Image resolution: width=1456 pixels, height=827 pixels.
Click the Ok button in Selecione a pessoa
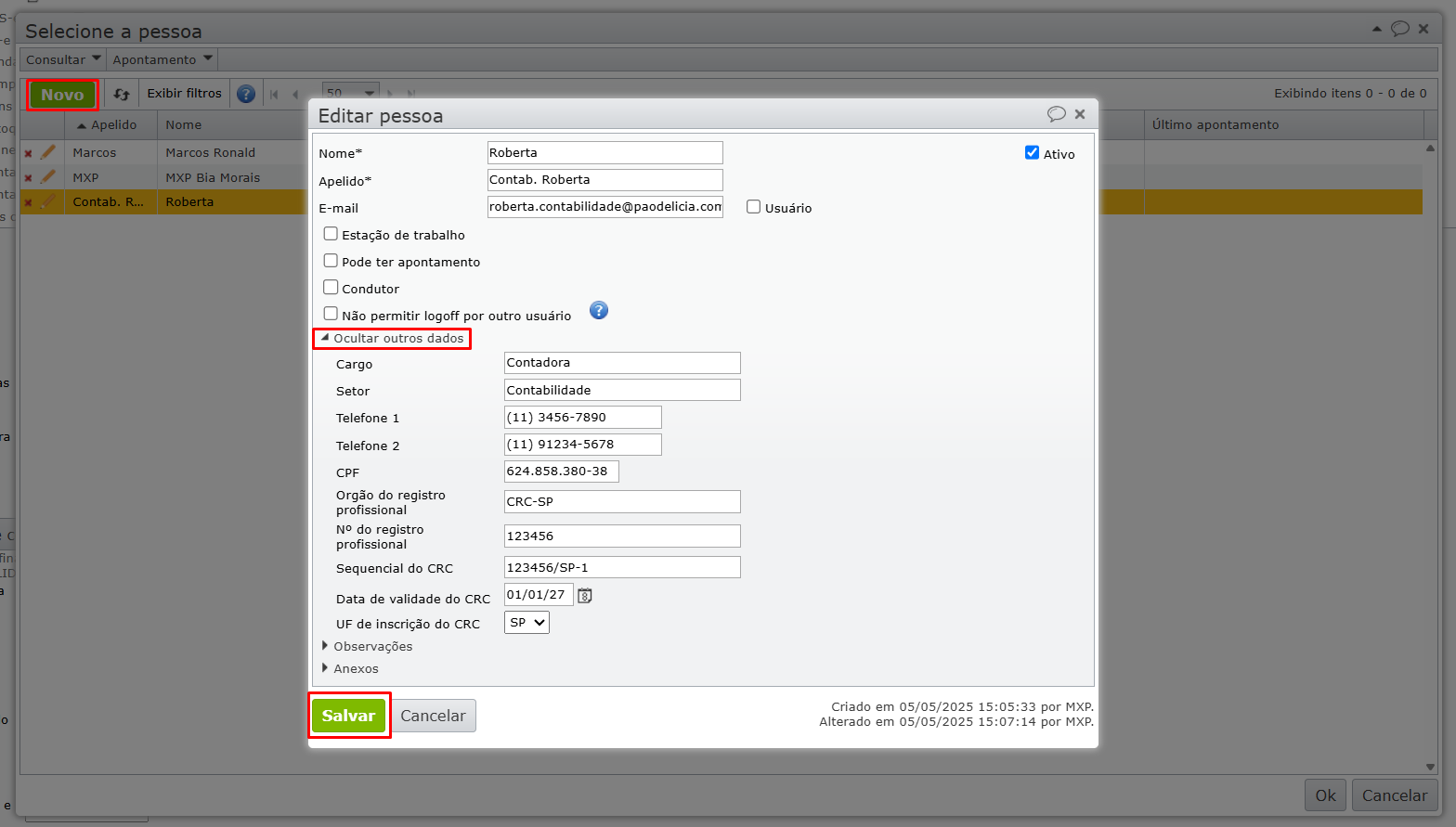[x=1326, y=795]
